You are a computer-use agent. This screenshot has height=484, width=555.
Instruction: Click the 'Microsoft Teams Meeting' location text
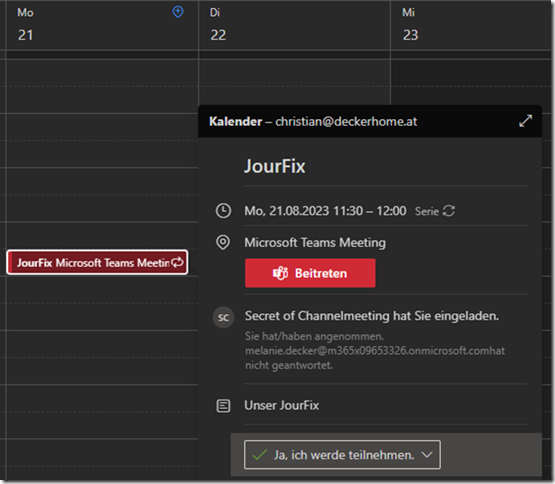click(315, 243)
